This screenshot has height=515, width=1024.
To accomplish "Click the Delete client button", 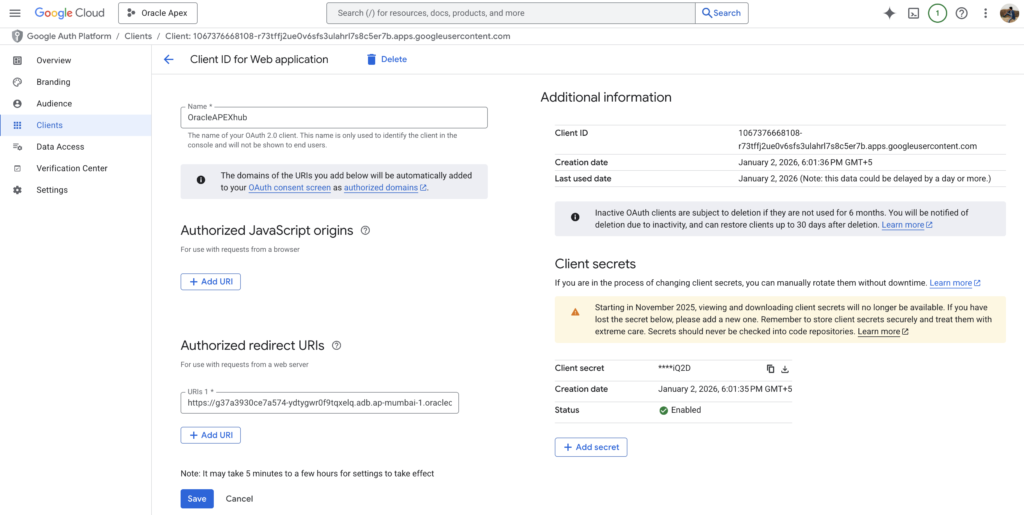I will pyautogui.click(x=386, y=60).
